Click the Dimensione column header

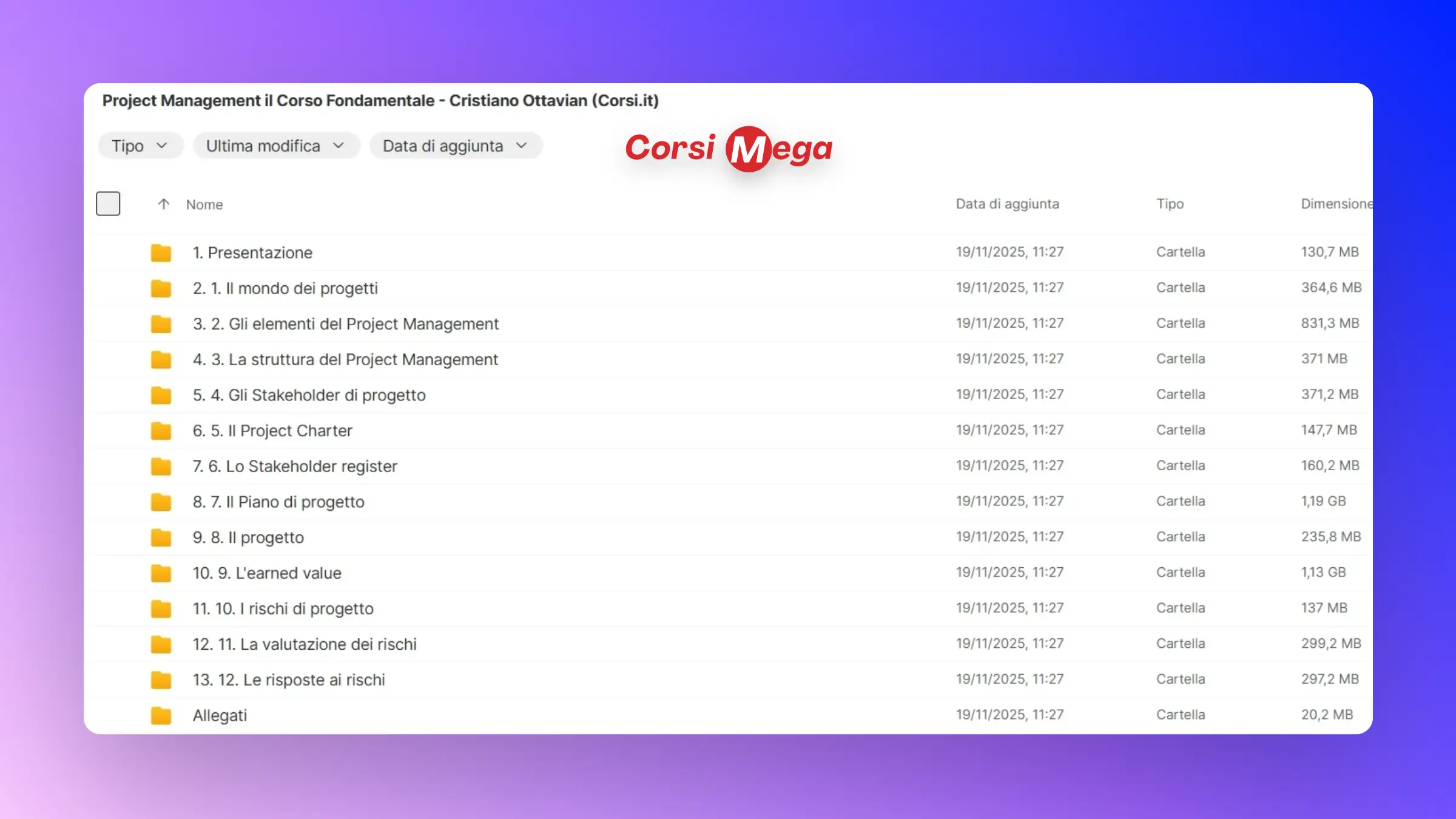point(1335,204)
